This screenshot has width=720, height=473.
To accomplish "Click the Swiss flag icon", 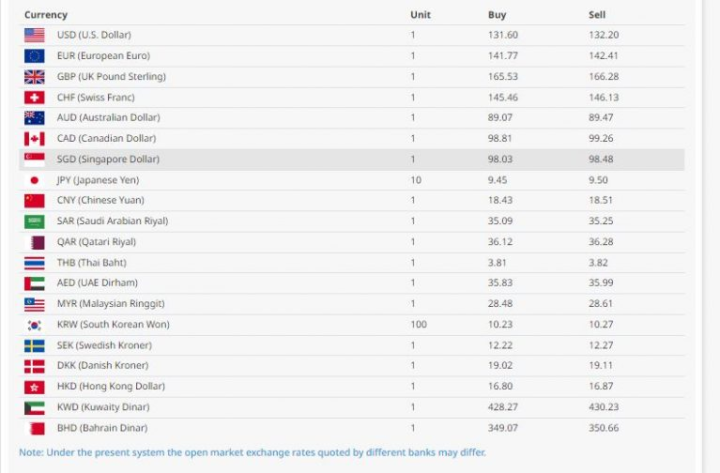I will [34, 98].
